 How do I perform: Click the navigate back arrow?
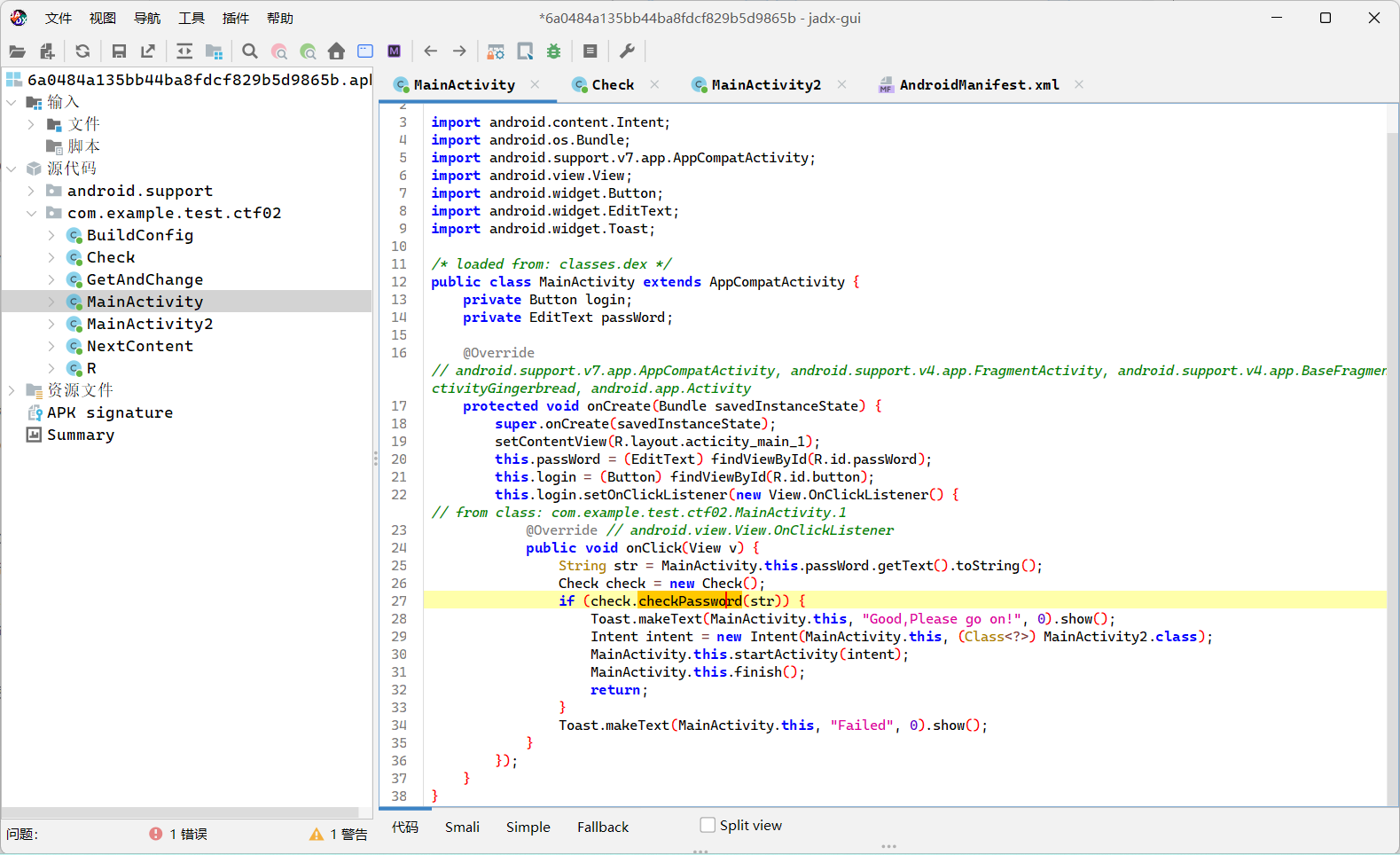431,51
